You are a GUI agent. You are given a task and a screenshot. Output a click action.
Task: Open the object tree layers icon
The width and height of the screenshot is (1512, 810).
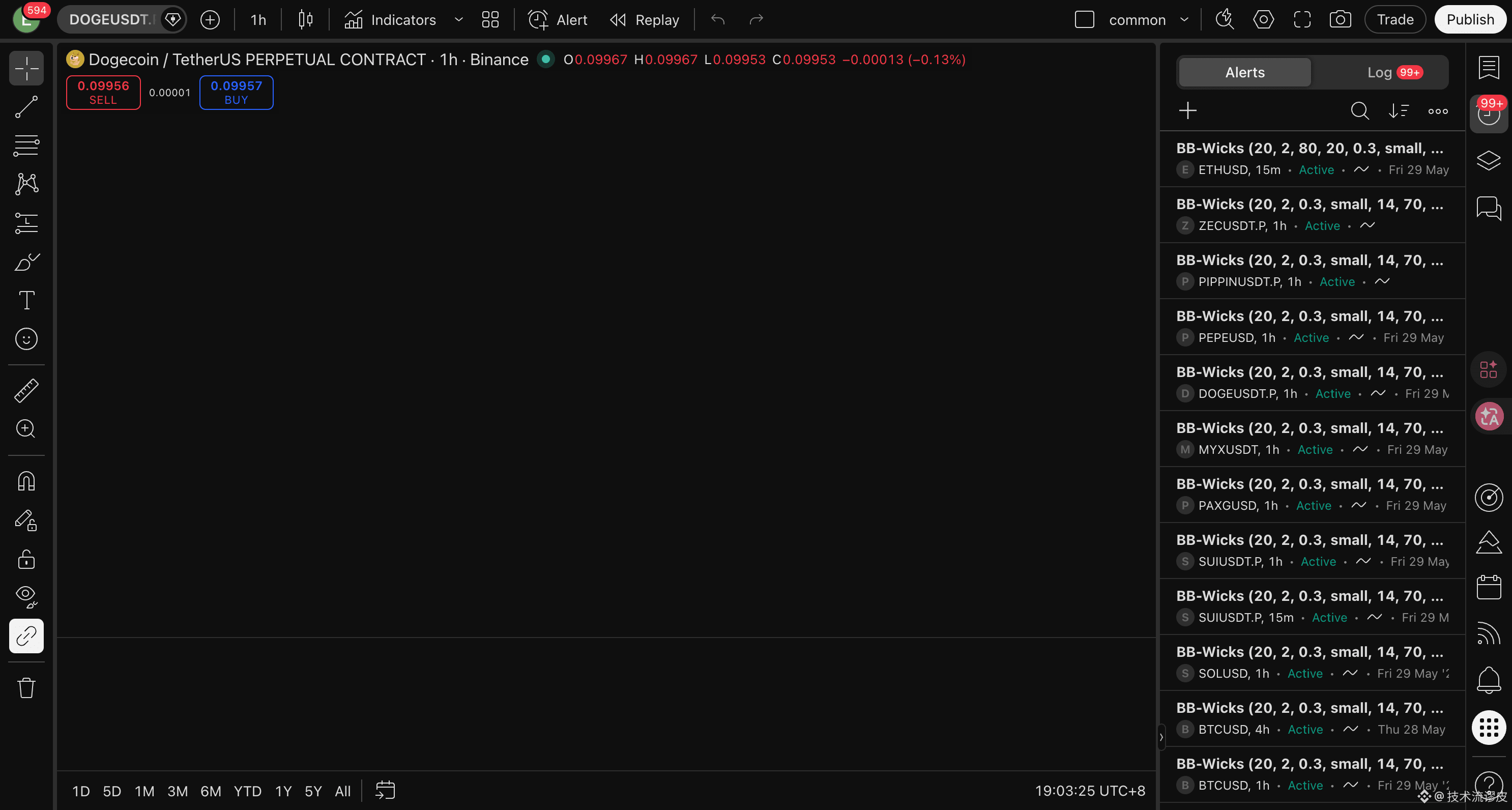(x=1489, y=161)
